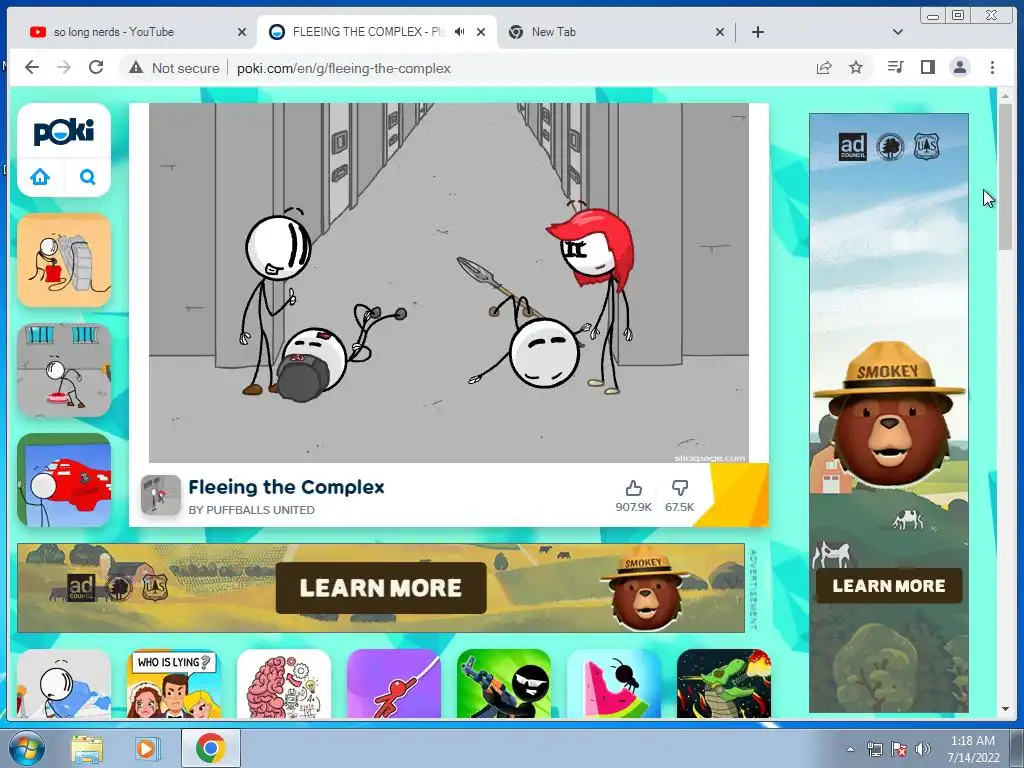Close the Fleeing the Complex tab
Screen dimensions: 1024x768
pyautogui.click(x=481, y=32)
